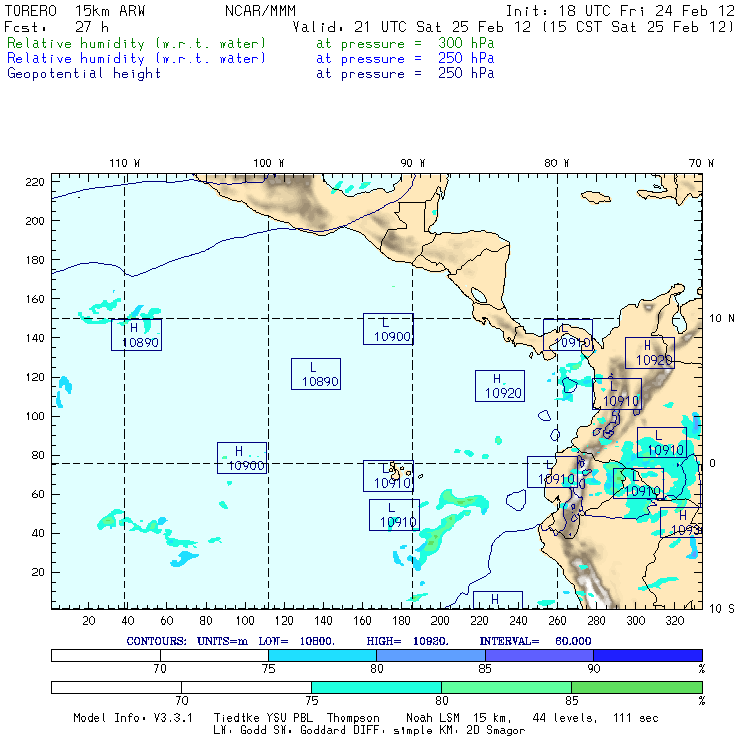
Task: Click the L 10900 box near 90 W
Action: pos(388,329)
